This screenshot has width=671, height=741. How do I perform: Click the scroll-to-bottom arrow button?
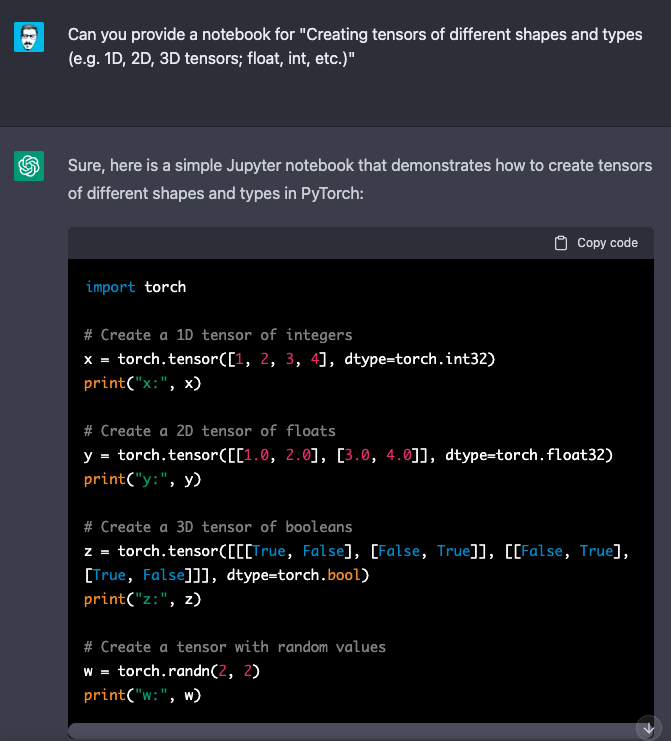coord(648,728)
